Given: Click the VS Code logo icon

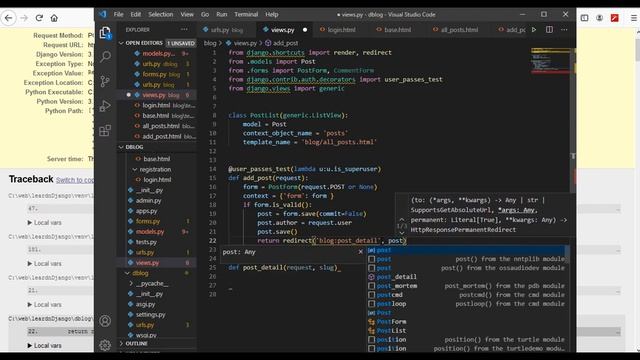Looking at the screenshot, I should click(102, 14).
